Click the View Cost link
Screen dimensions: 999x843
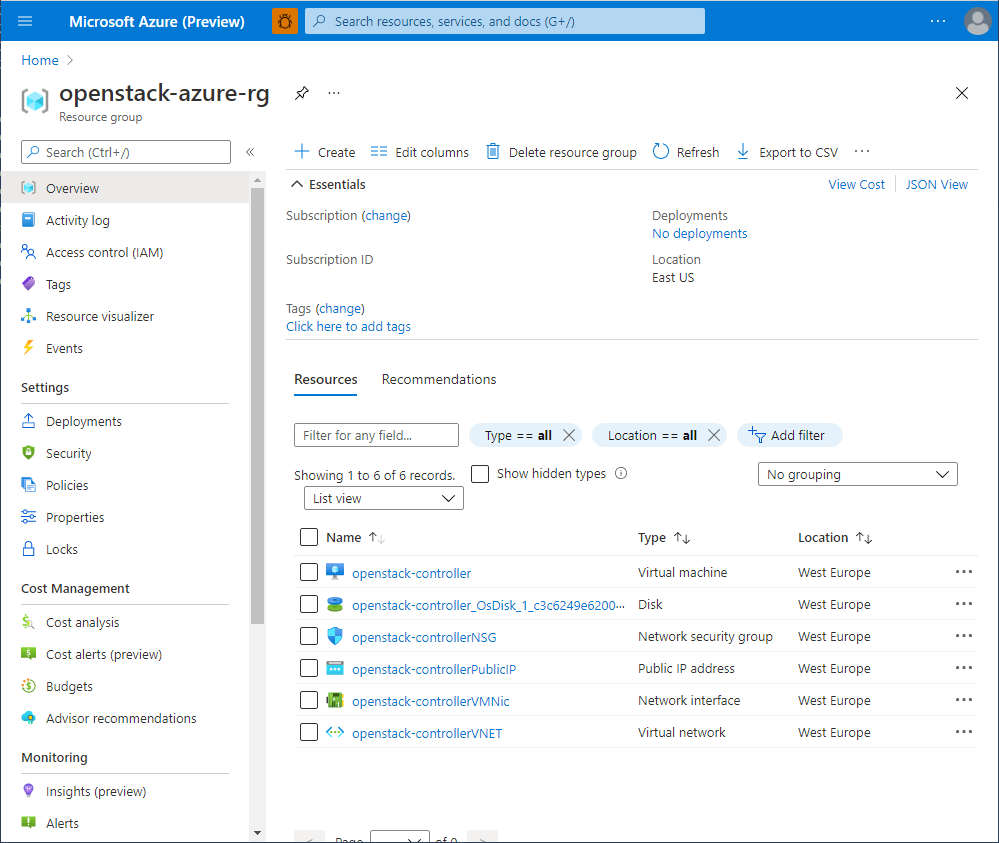point(856,184)
